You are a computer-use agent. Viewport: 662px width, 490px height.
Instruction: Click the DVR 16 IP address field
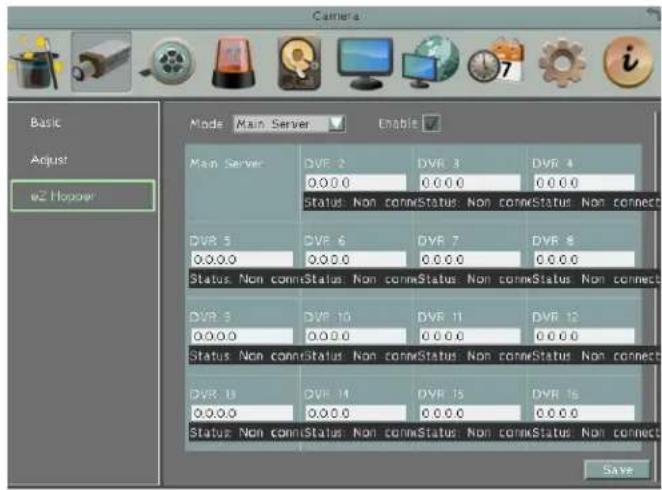click(x=584, y=413)
